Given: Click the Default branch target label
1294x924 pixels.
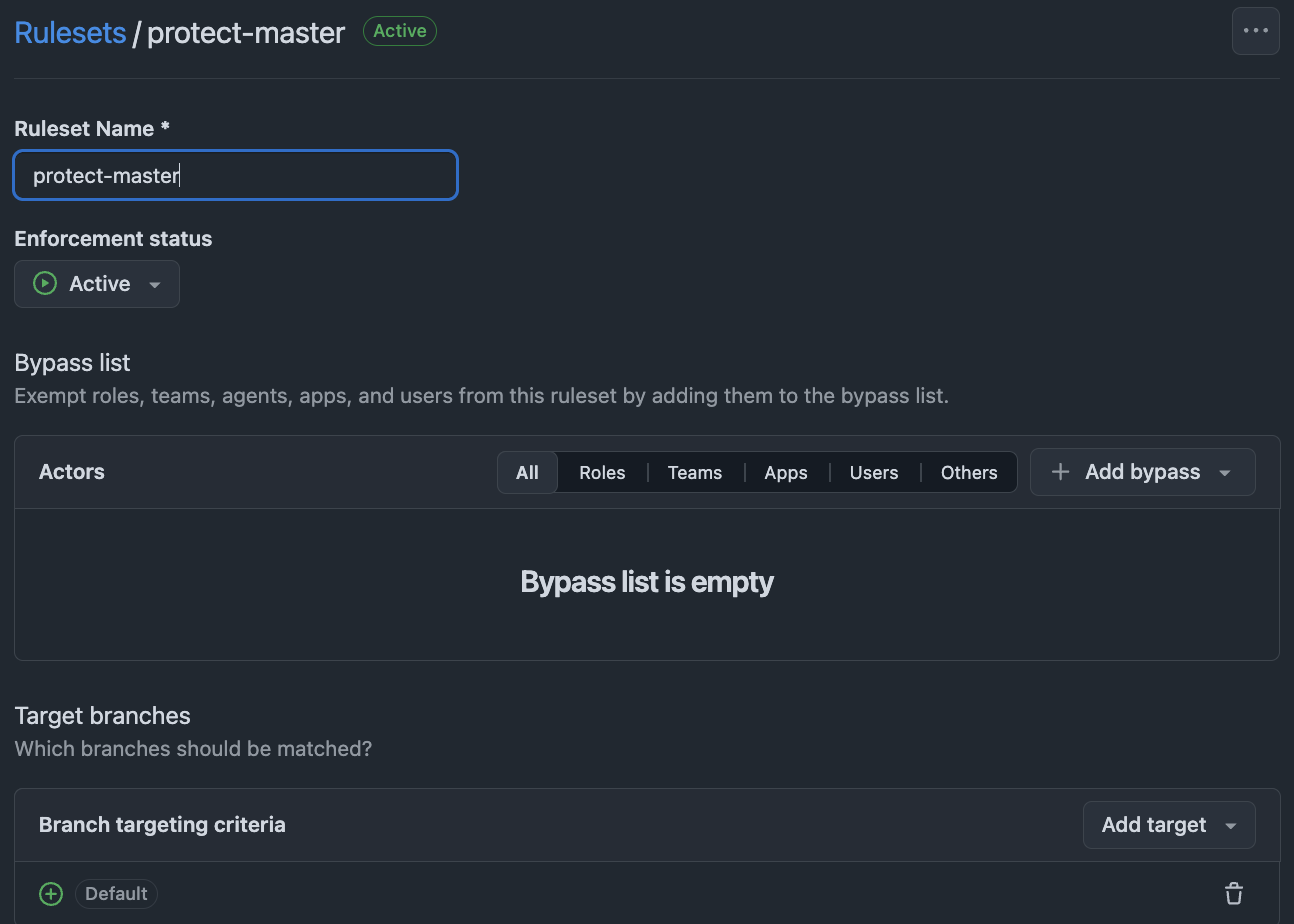Looking at the screenshot, I should tap(116, 894).
